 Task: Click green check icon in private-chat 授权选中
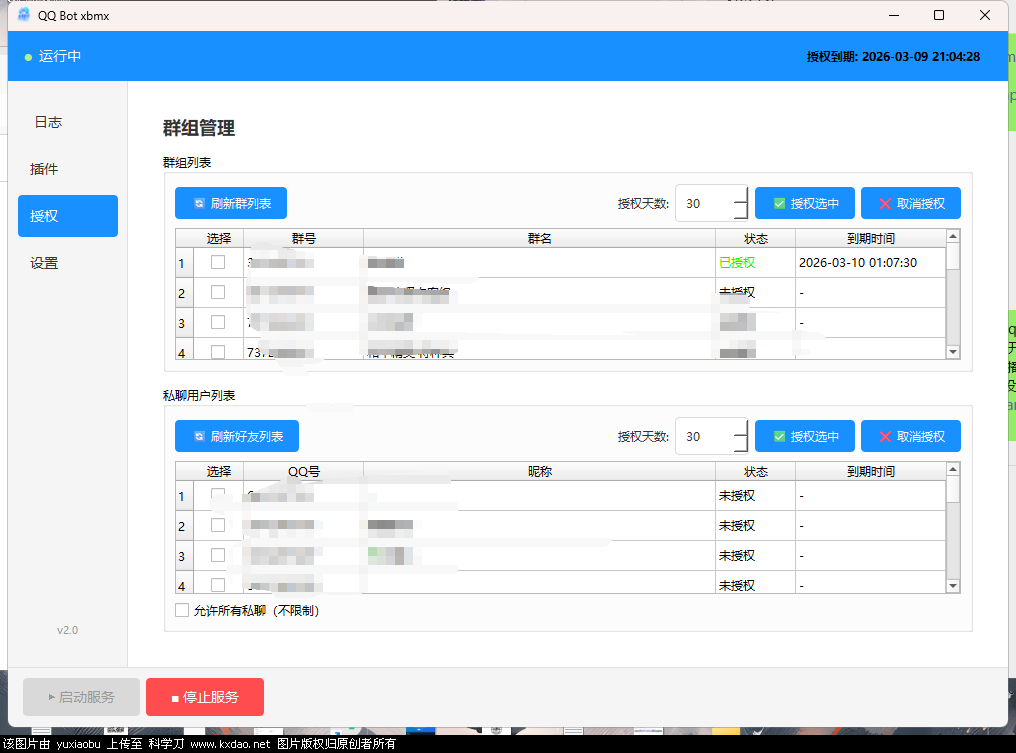pos(779,437)
